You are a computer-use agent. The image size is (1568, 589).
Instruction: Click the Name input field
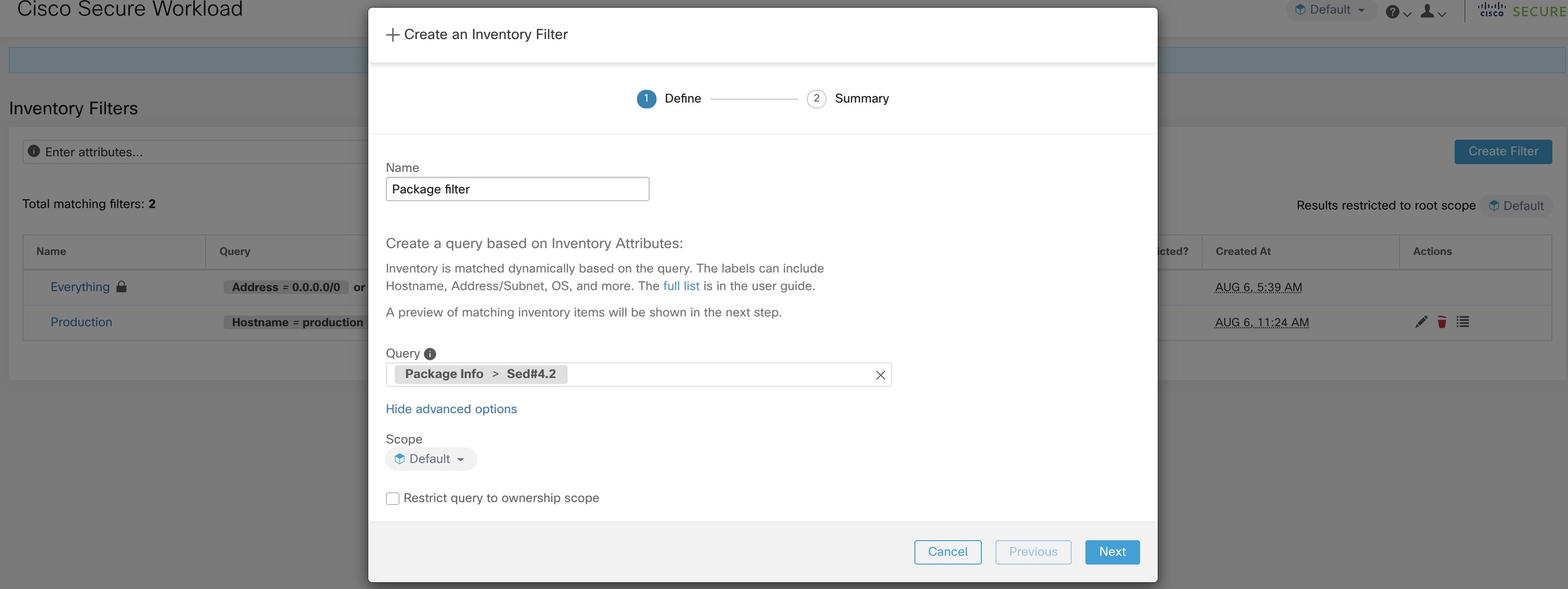517,189
